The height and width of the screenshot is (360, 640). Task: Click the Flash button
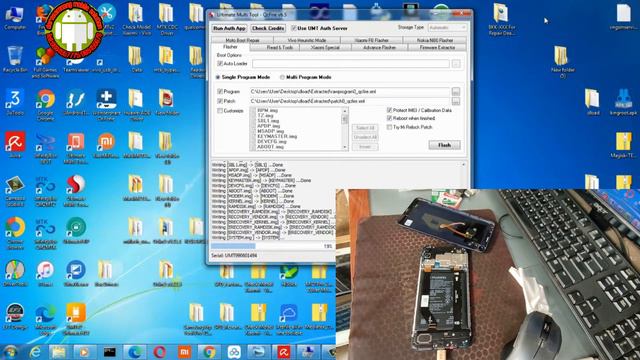[x=444, y=145]
